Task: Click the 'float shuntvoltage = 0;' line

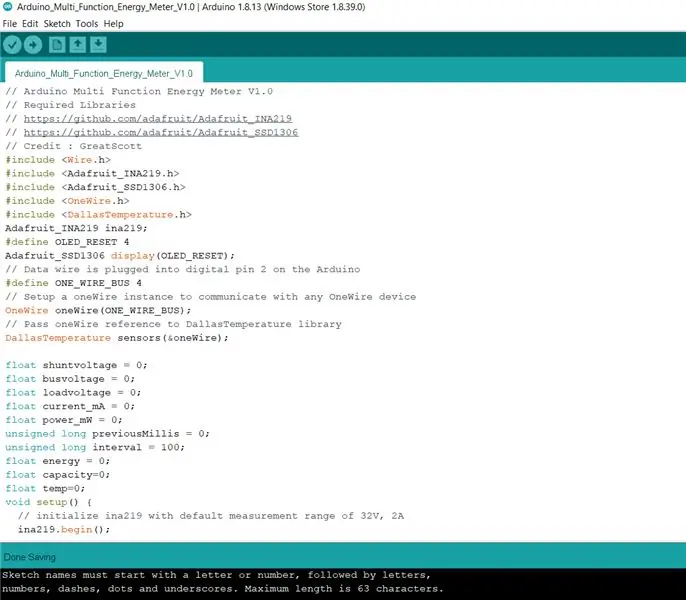Action: [x=76, y=365]
